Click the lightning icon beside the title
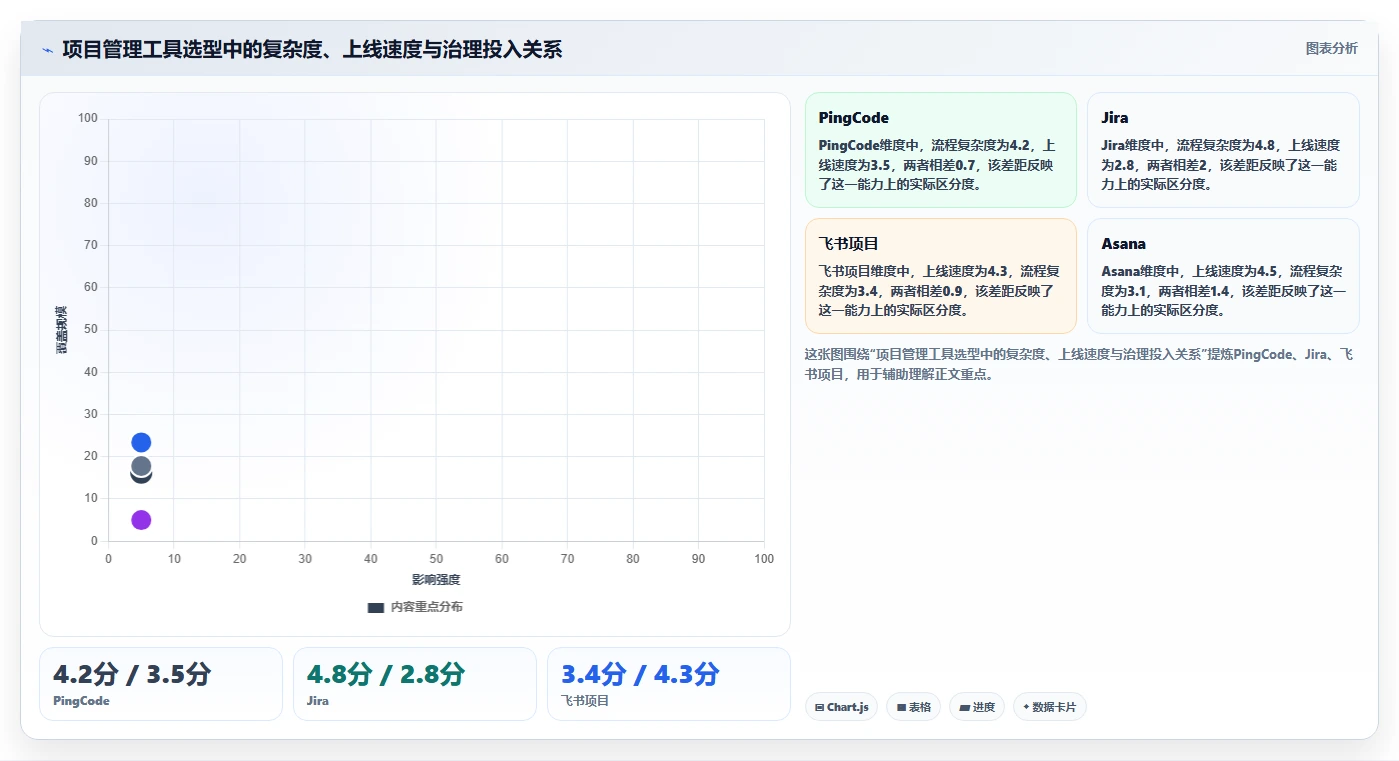The width and height of the screenshot is (1399, 761). (x=47, y=50)
